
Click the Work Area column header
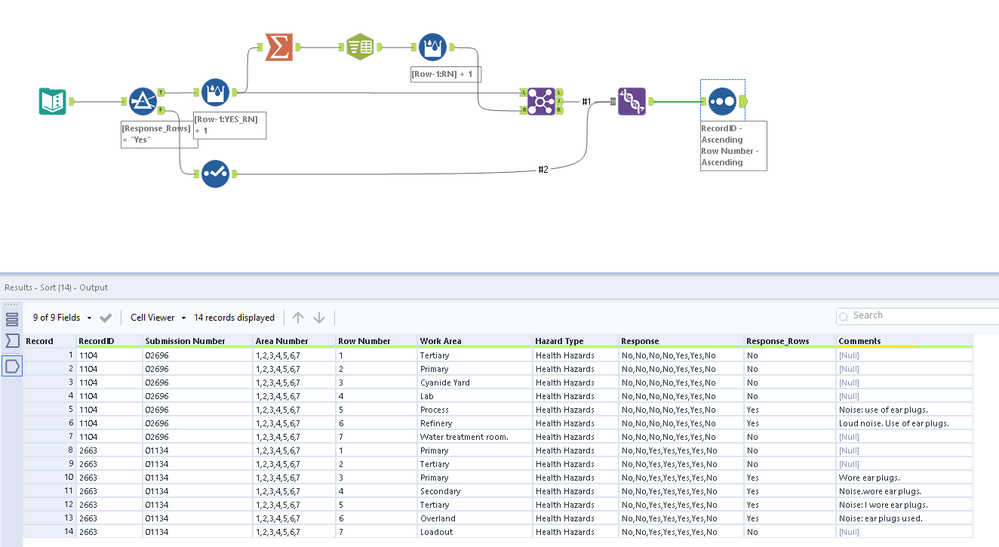tap(475, 341)
